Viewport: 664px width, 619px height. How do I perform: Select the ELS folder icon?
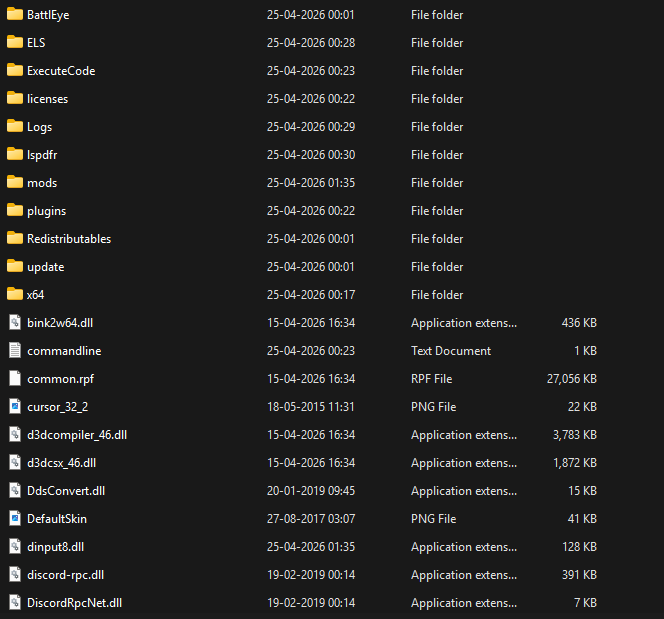pyautogui.click(x=14, y=43)
